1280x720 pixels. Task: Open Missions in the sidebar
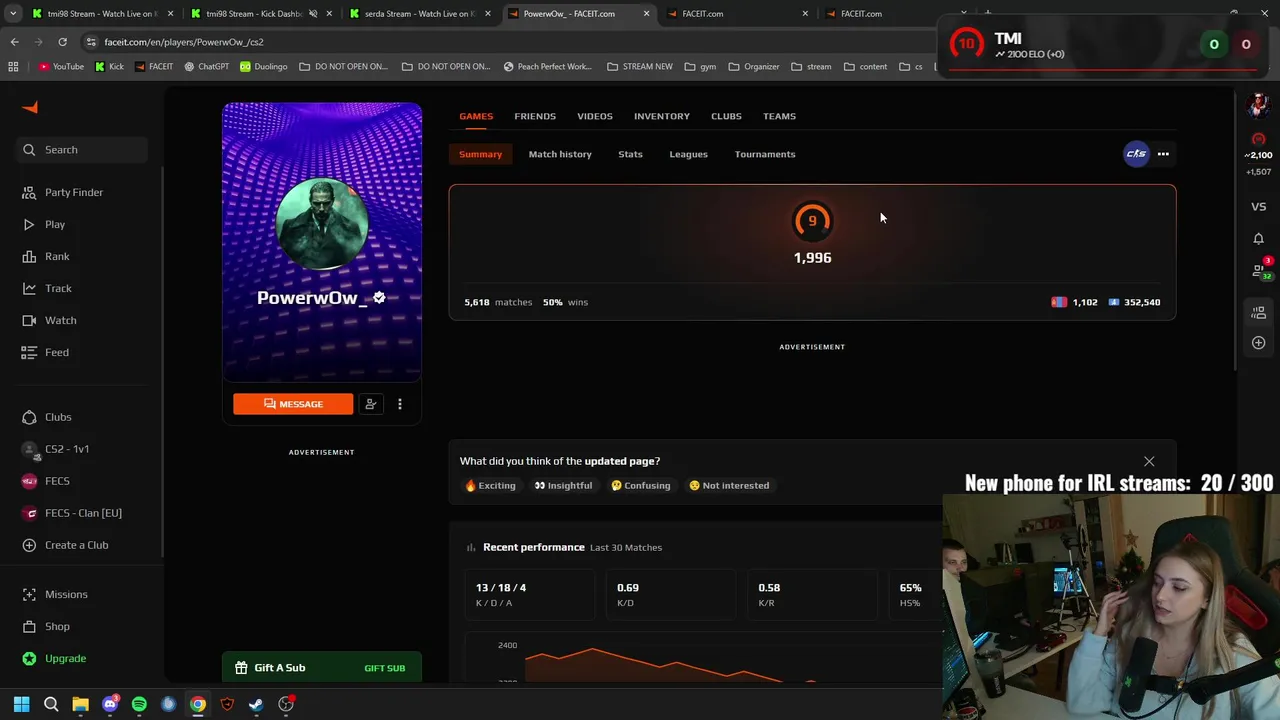55,594
